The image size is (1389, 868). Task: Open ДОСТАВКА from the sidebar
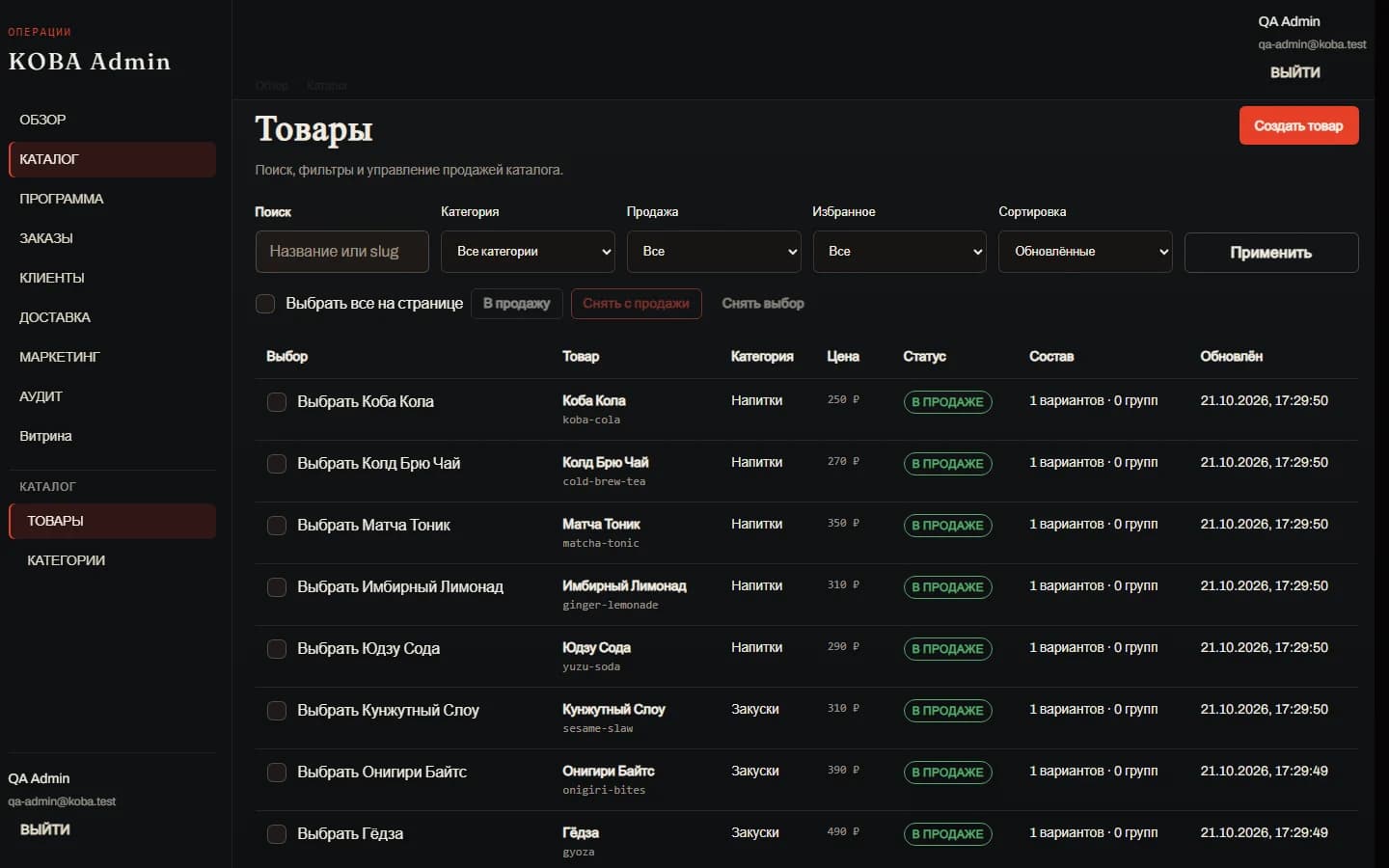point(111,317)
